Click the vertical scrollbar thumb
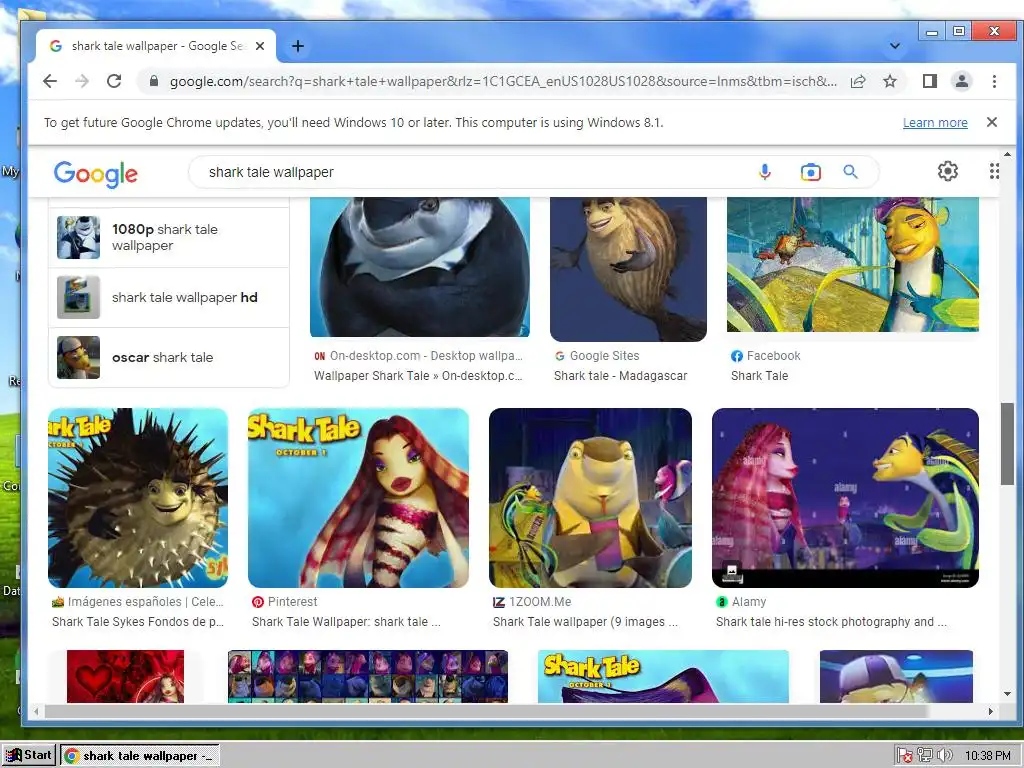This screenshot has width=1024, height=768. tap(1007, 444)
